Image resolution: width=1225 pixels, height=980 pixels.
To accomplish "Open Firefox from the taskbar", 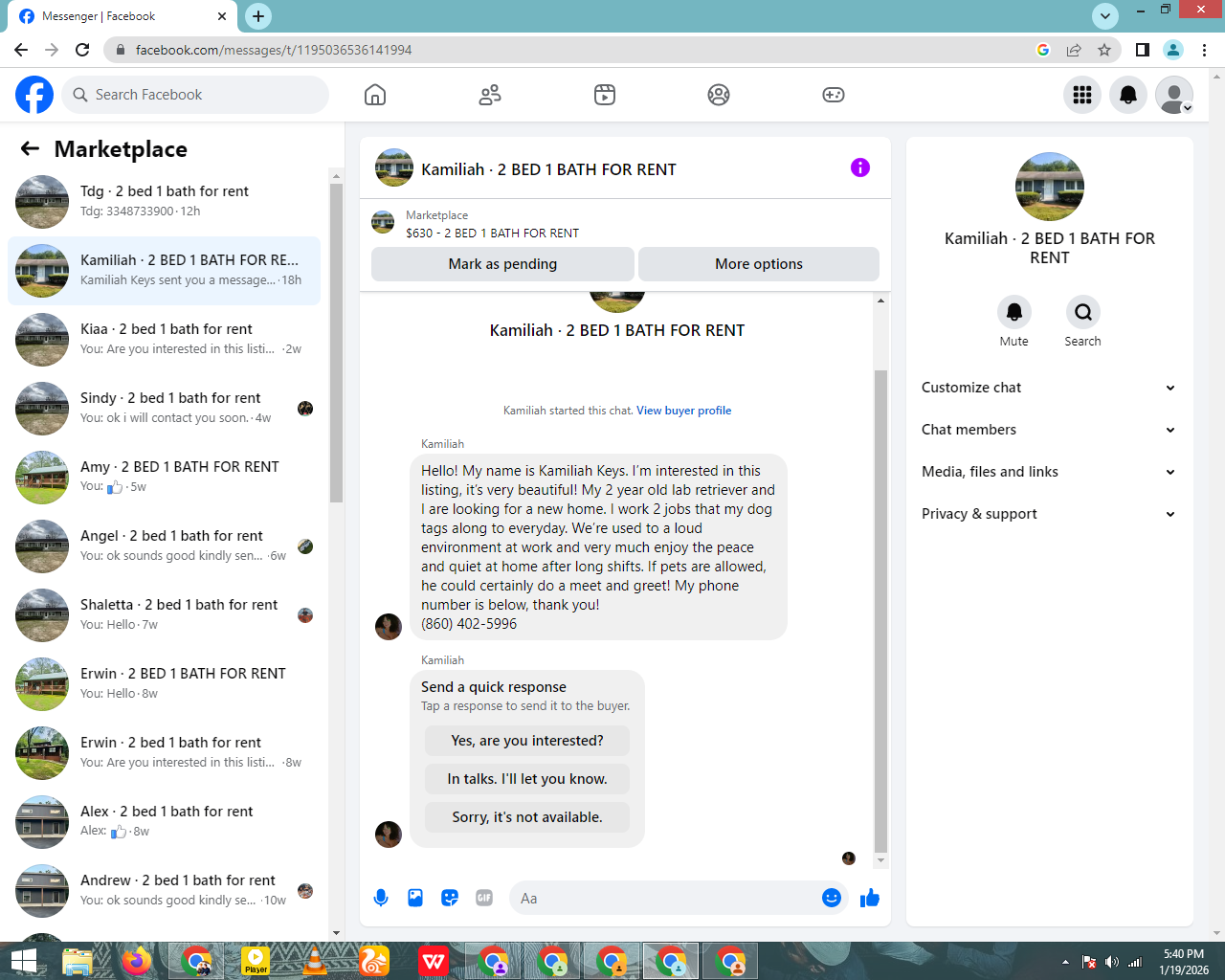I will point(137,961).
